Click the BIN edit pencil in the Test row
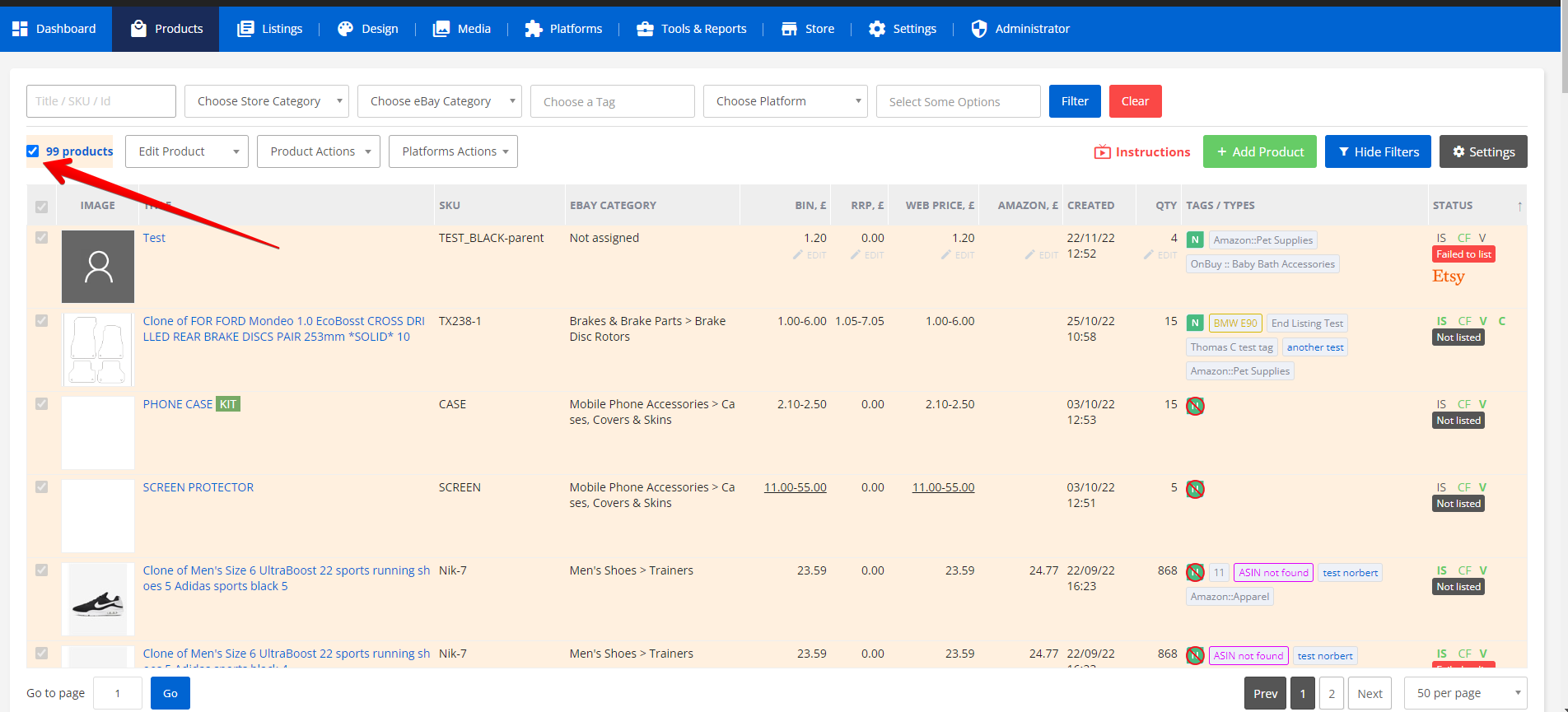The image size is (1568, 712). tap(798, 255)
